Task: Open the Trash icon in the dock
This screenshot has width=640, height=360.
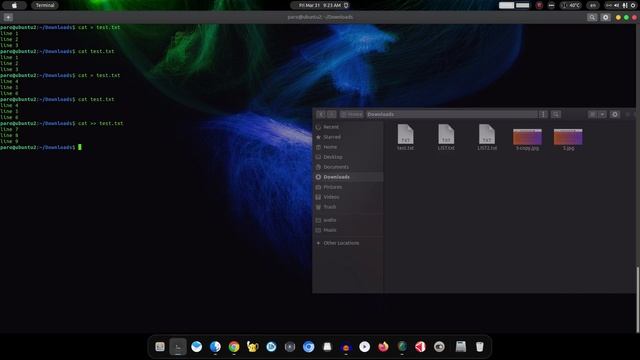Action: coord(480,347)
